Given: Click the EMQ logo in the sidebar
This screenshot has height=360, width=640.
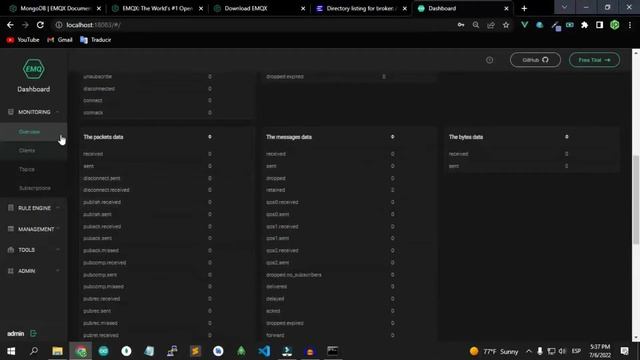Looking at the screenshot, I should tap(33, 69).
